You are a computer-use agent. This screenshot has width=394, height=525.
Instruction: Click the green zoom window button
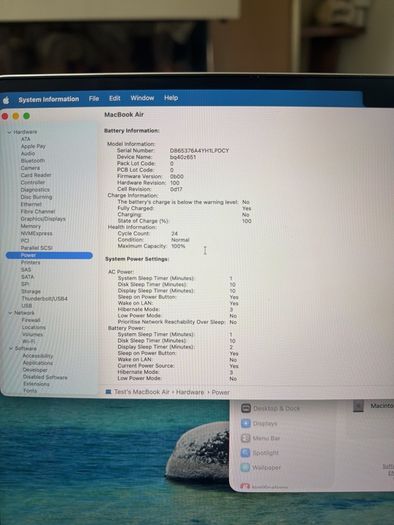(26, 116)
